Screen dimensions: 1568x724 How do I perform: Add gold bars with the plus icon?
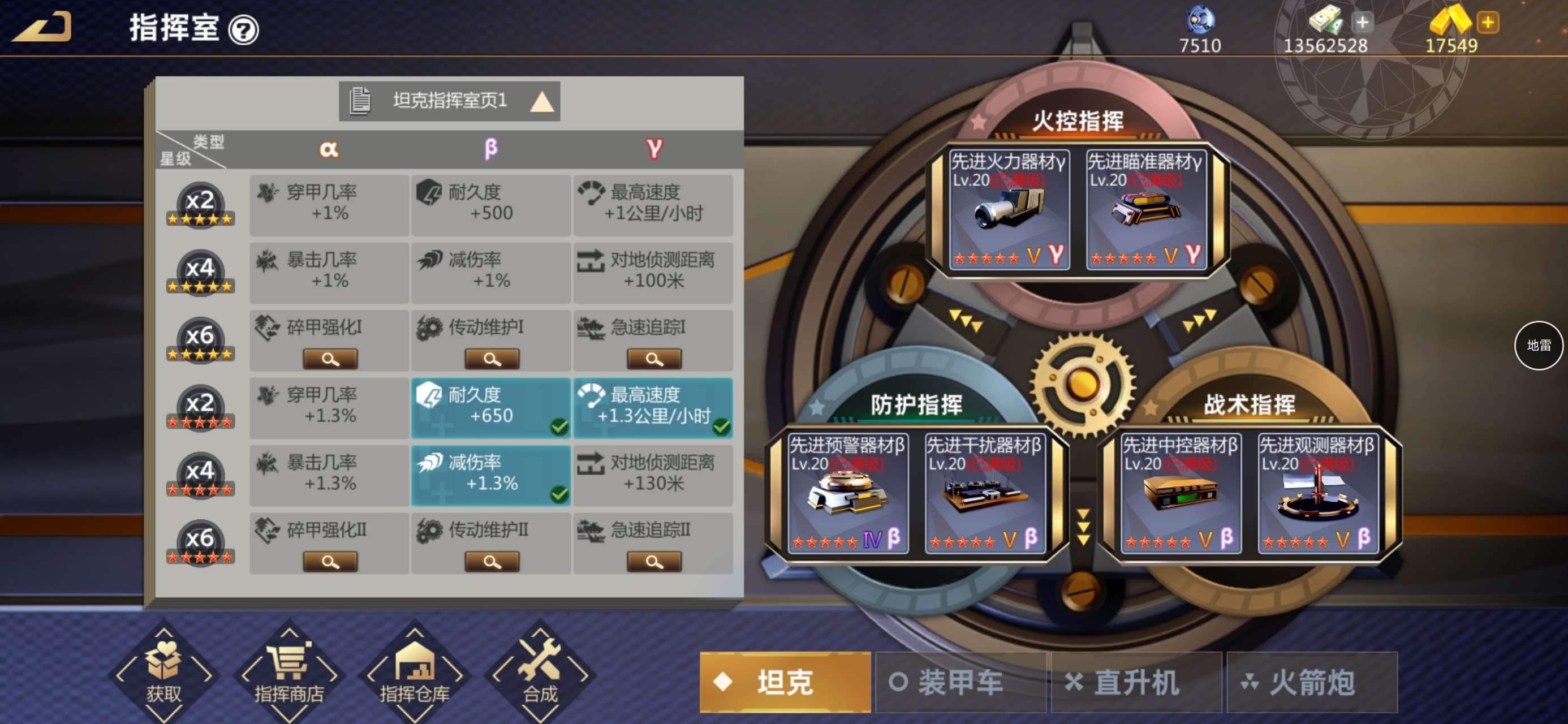pyautogui.click(x=1488, y=23)
